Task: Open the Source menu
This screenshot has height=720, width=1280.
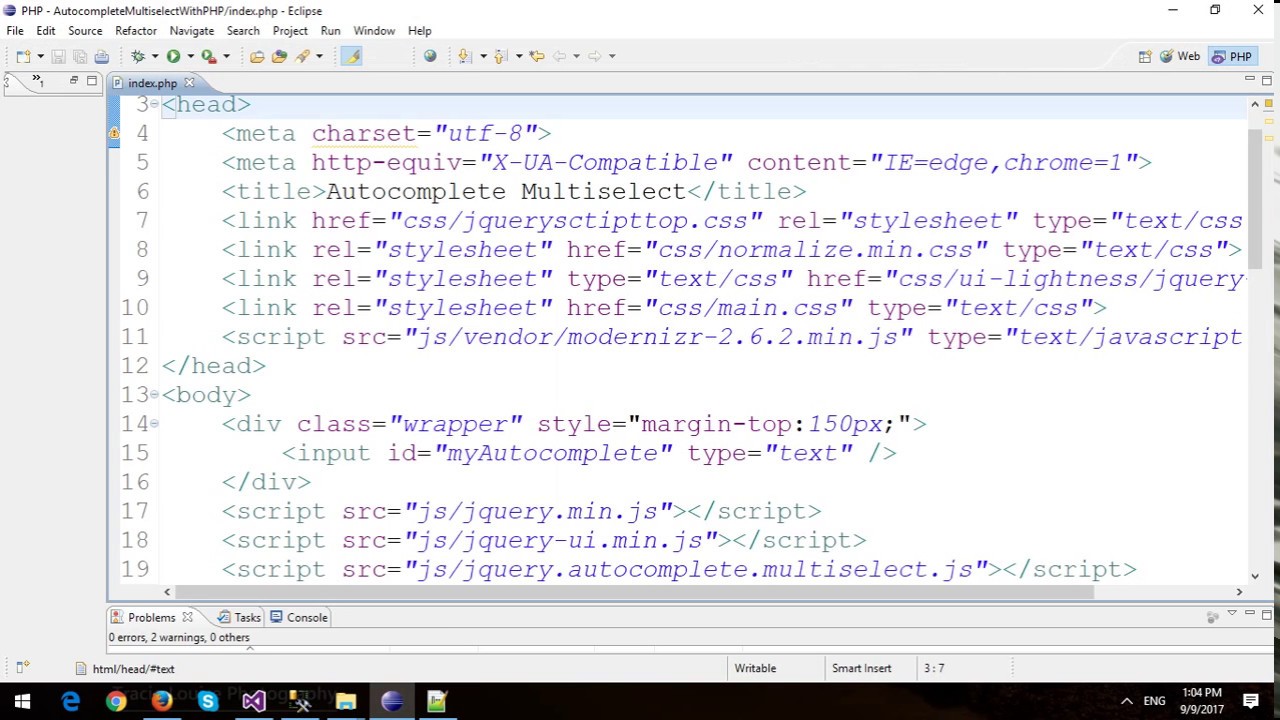Action: click(85, 31)
